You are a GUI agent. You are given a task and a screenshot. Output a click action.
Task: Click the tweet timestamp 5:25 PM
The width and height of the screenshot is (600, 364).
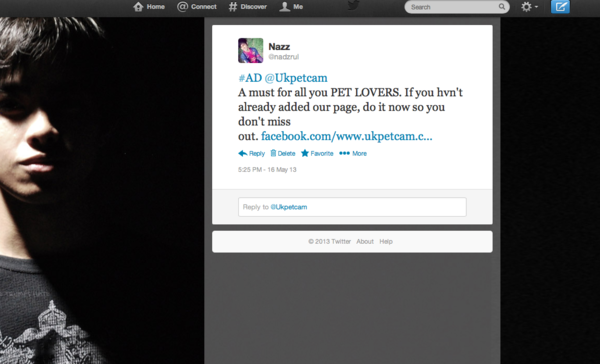coord(267,170)
